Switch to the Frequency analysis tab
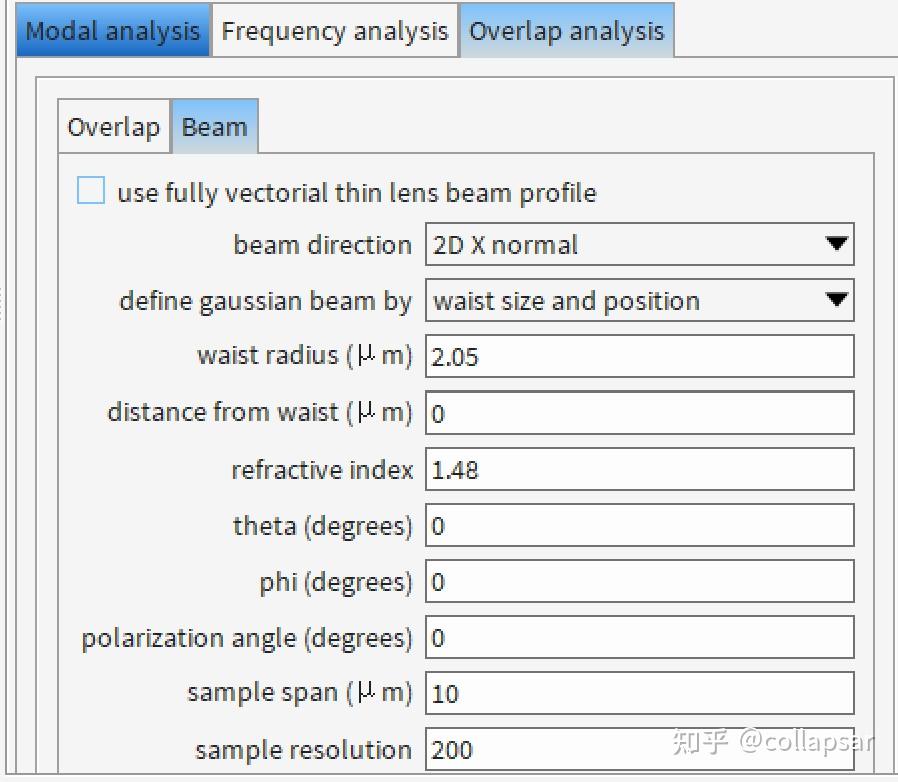Image resolution: width=898 pixels, height=782 pixels. (x=334, y=30)
